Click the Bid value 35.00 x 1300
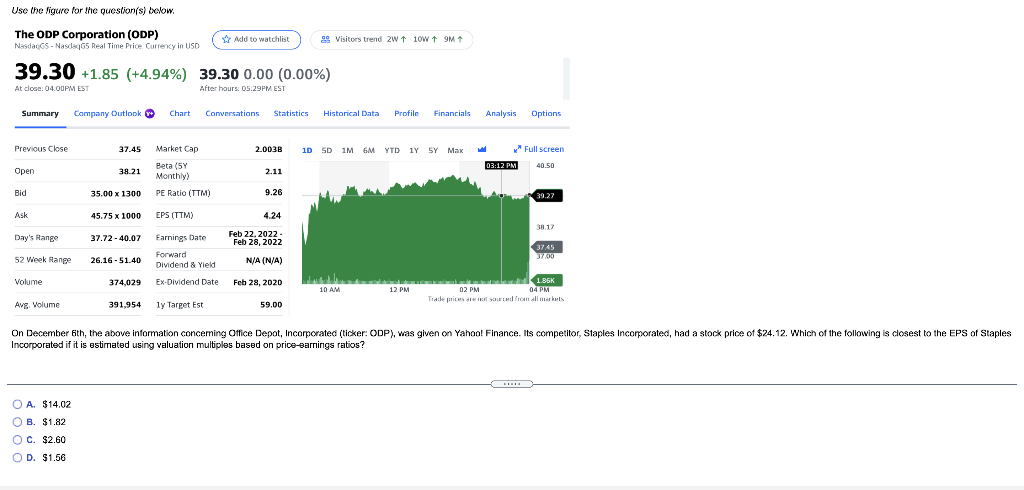The image size is (1024, 490). pos(116,193)
